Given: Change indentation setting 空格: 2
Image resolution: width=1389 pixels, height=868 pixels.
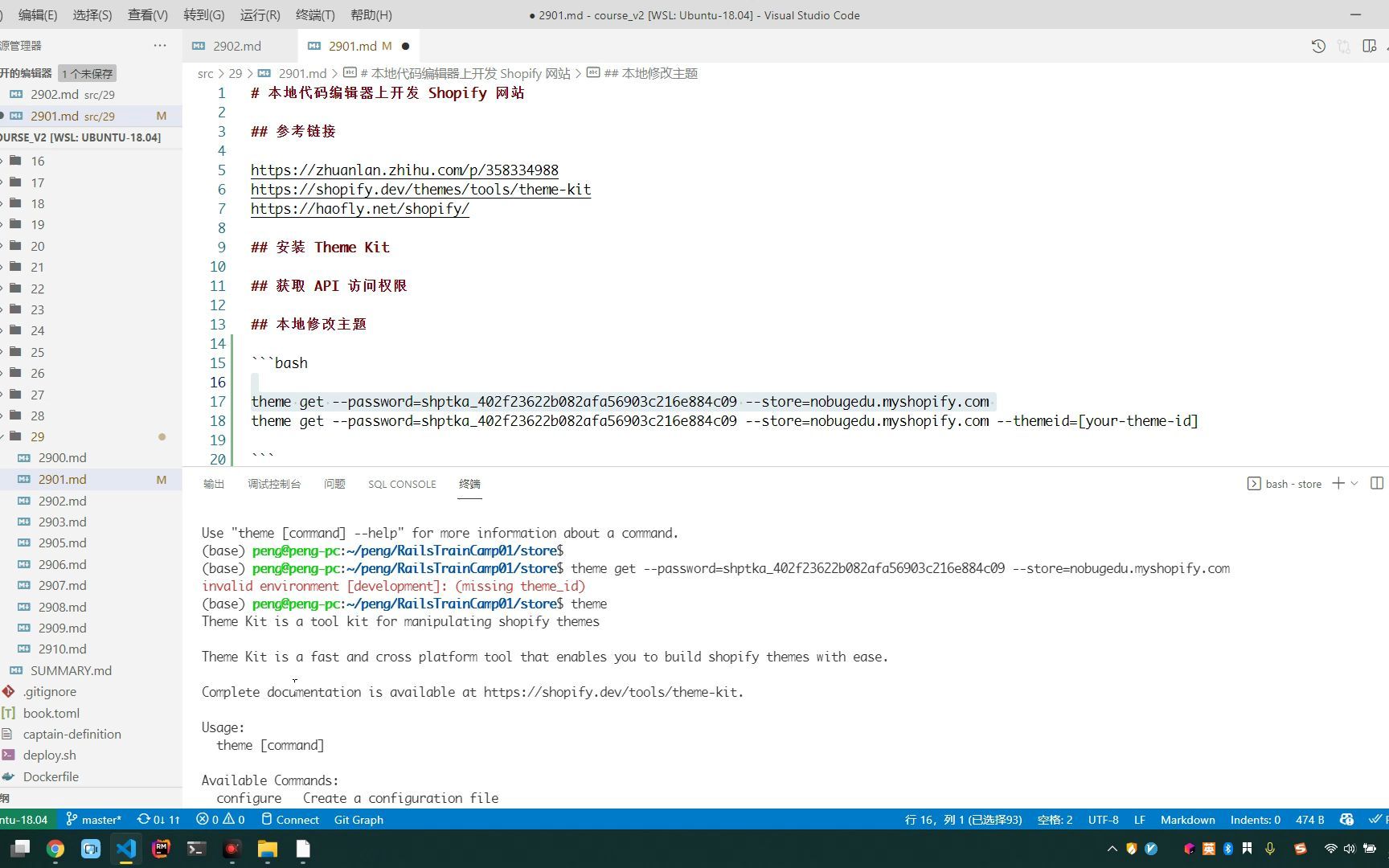Looking at the screenshot, I should tap(1055, 820).
